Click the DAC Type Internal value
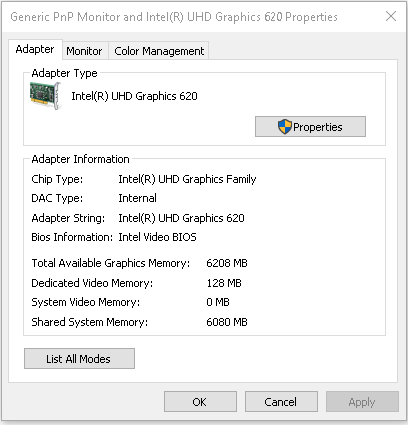The image size is (408, 425). coord(137,198)
